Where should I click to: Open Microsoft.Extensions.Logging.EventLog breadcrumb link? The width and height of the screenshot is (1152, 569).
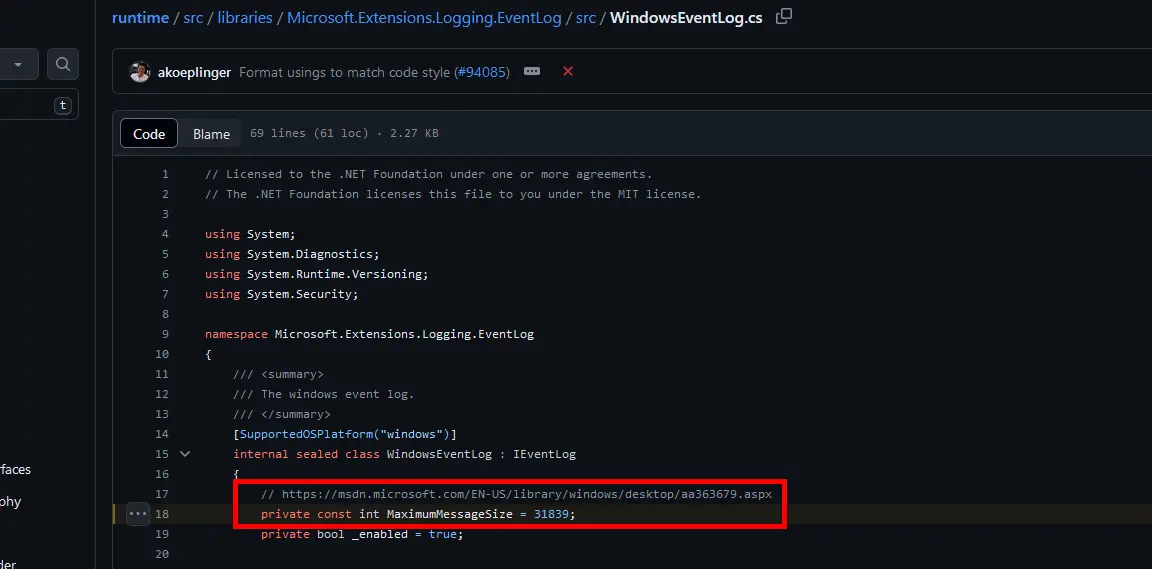(x=424, y=18)
